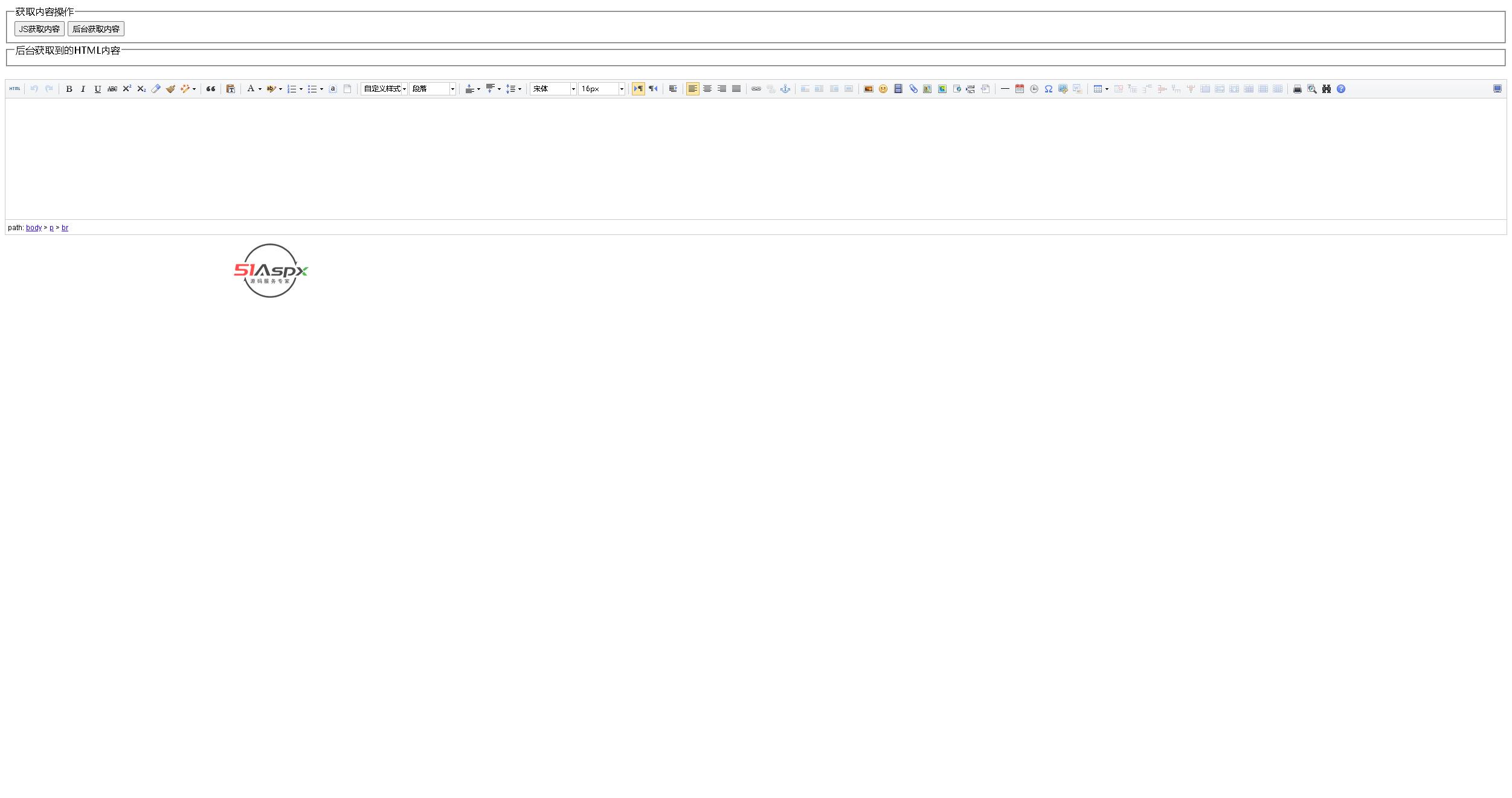
Task: Click the 后台获取内容 button
Action: click(x=95, y=29)
